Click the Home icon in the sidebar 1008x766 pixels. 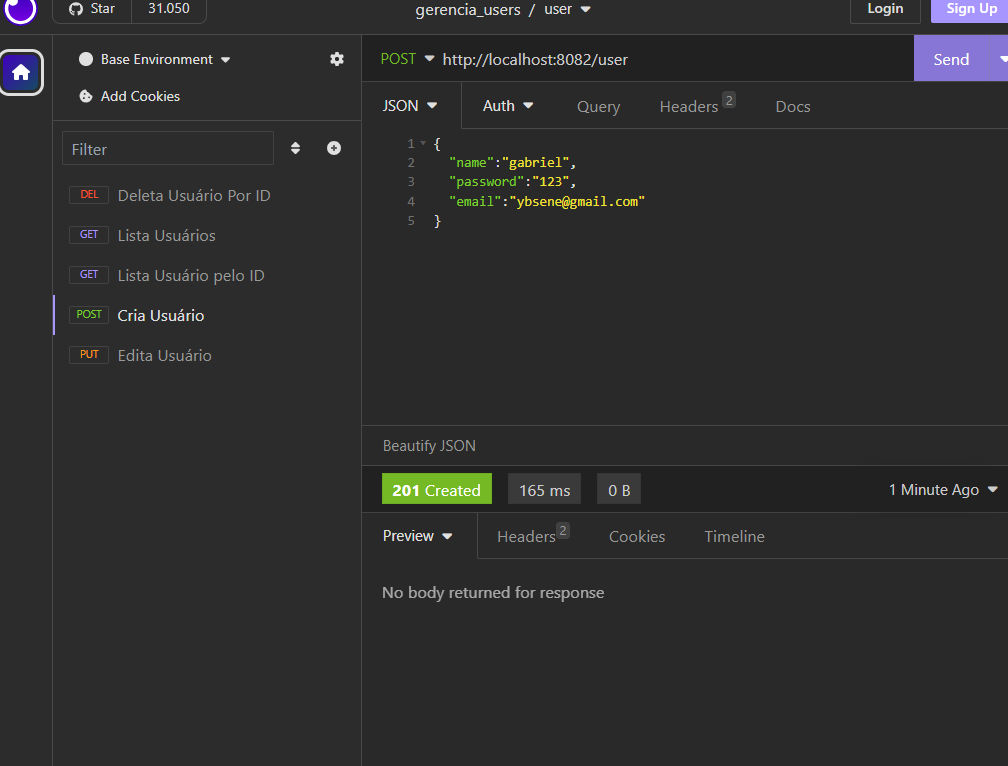point(21,72)
